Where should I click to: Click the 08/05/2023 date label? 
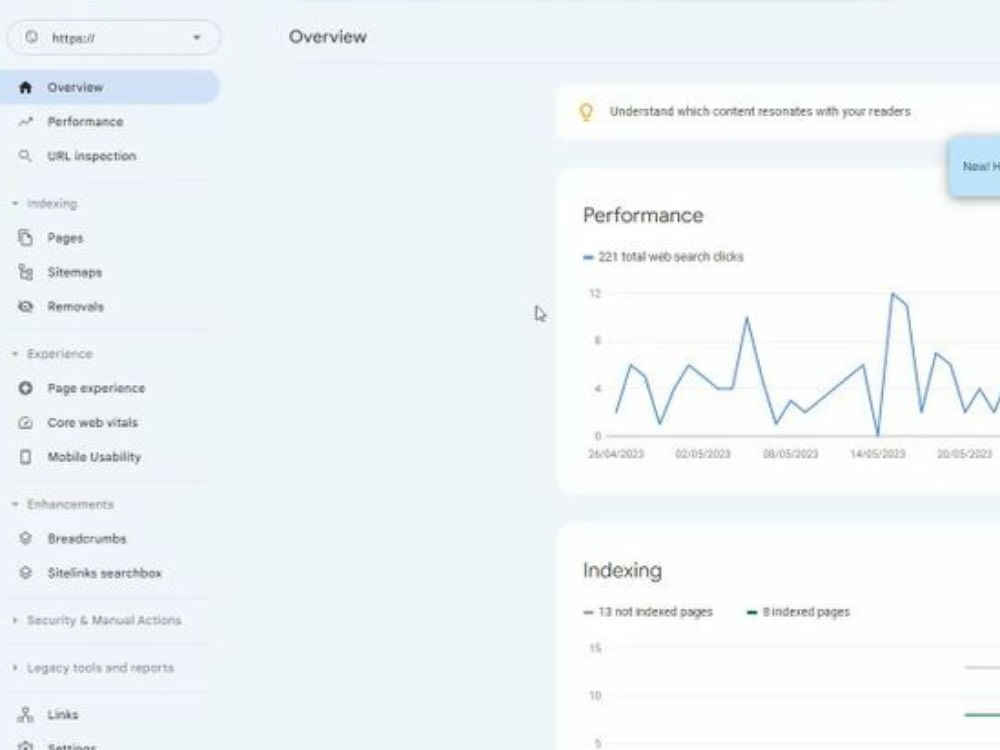click(x=790, y=454)
